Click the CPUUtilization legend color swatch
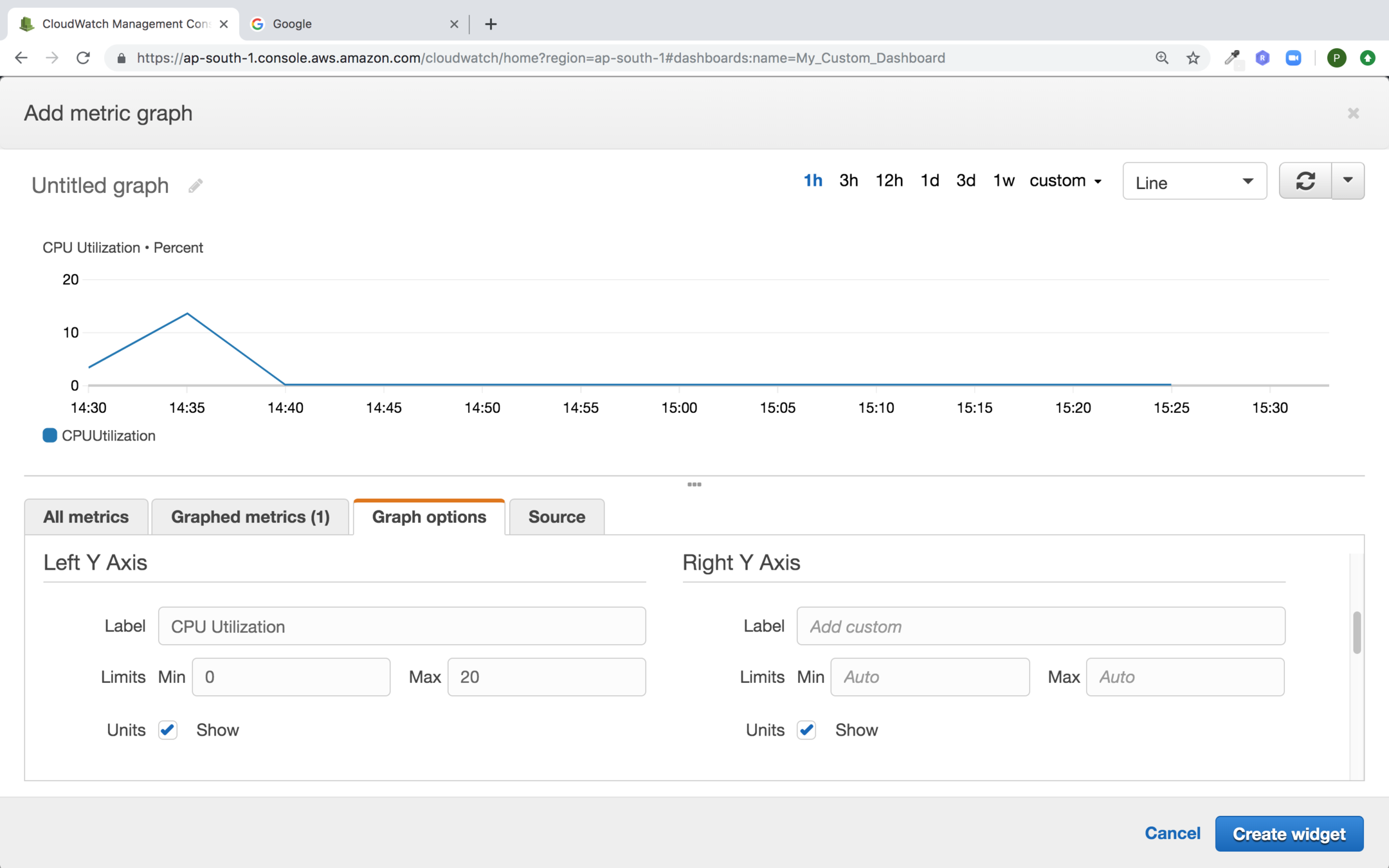The height and width of the screenshot is (868, 1389). pyautogui.click(x=50, y=435)
